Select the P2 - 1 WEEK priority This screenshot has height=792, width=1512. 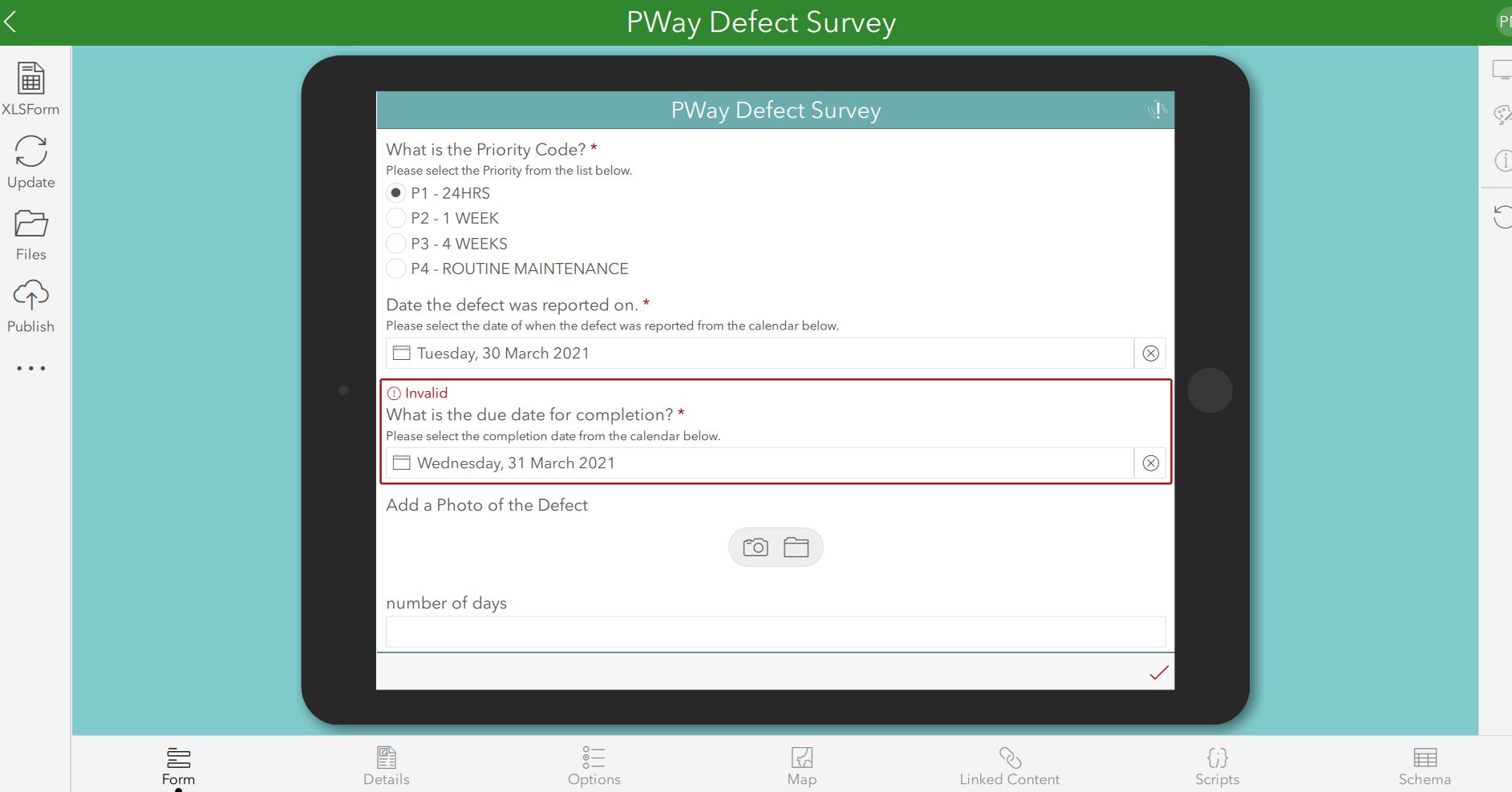[x=396, y=217]
